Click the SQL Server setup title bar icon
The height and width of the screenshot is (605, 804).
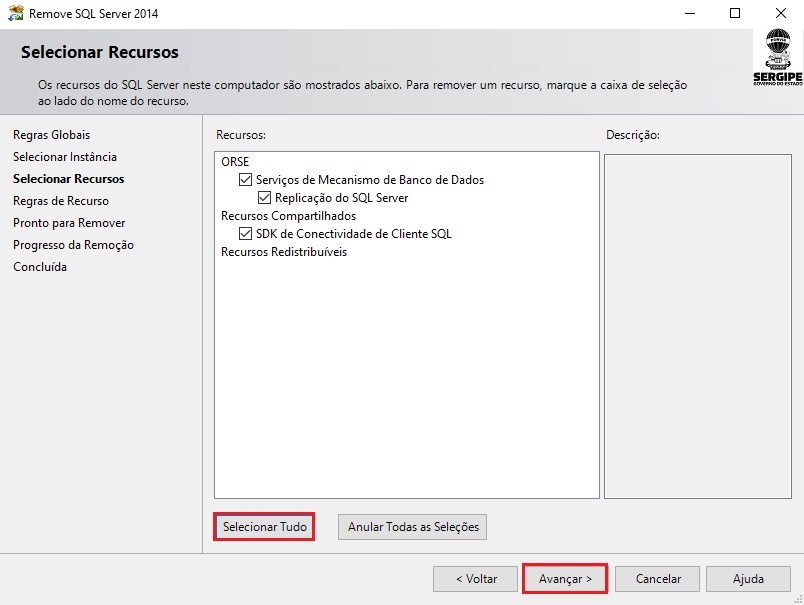tap(16, 14)
